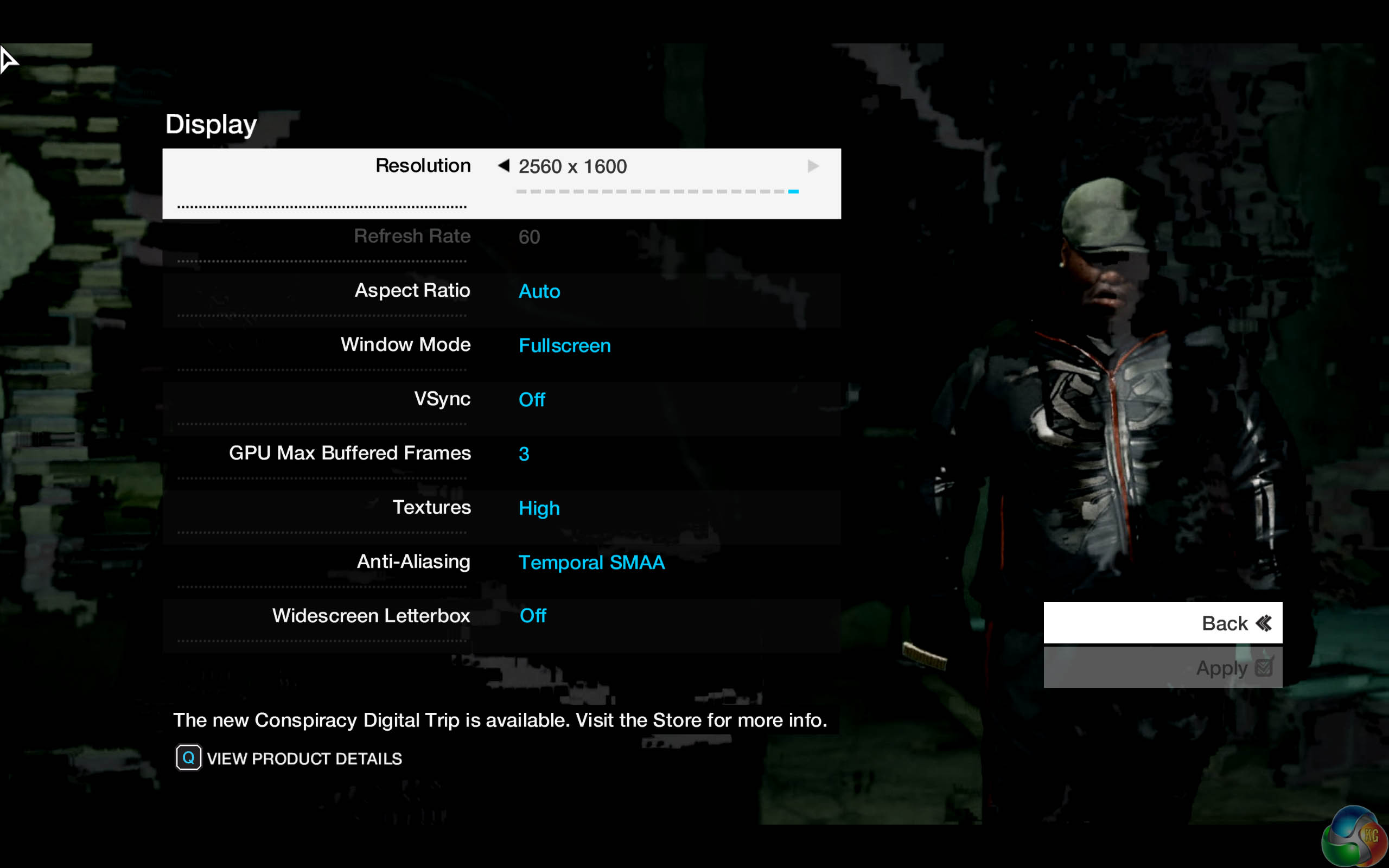Image resolution: width=1389 pixels, height=868 pixels.
Task: Click left arrow to decrease resolution
Action: [504, 166]
